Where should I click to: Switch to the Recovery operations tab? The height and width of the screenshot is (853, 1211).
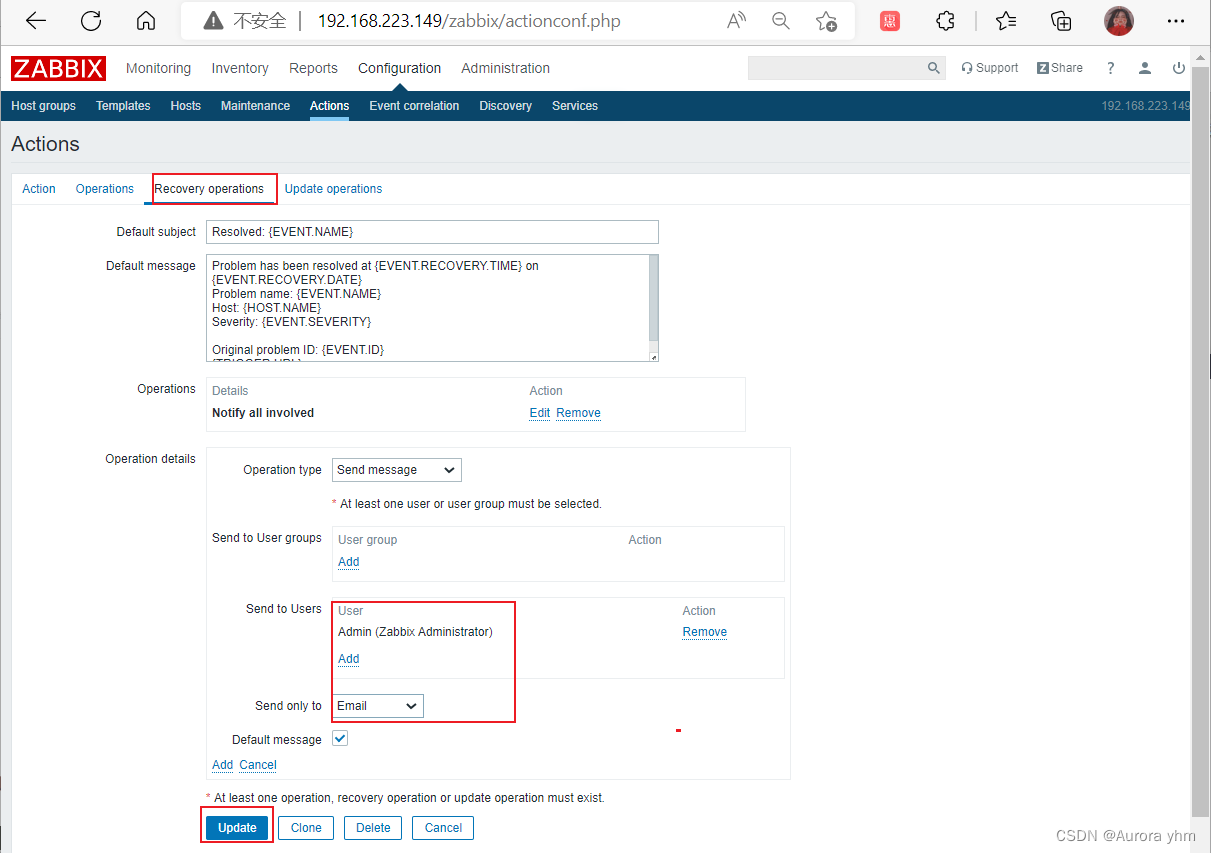(209, 189)
